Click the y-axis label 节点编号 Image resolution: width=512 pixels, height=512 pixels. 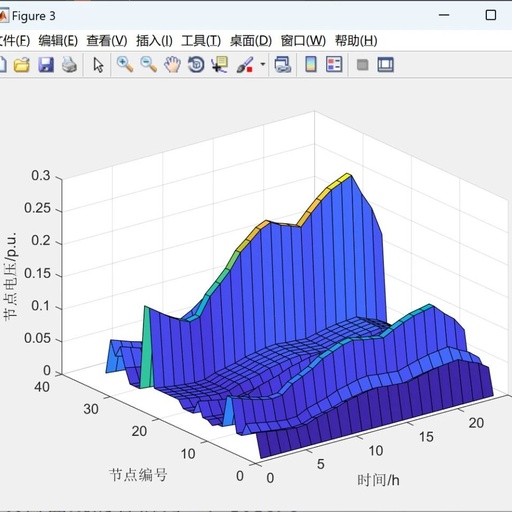(138, 475)
